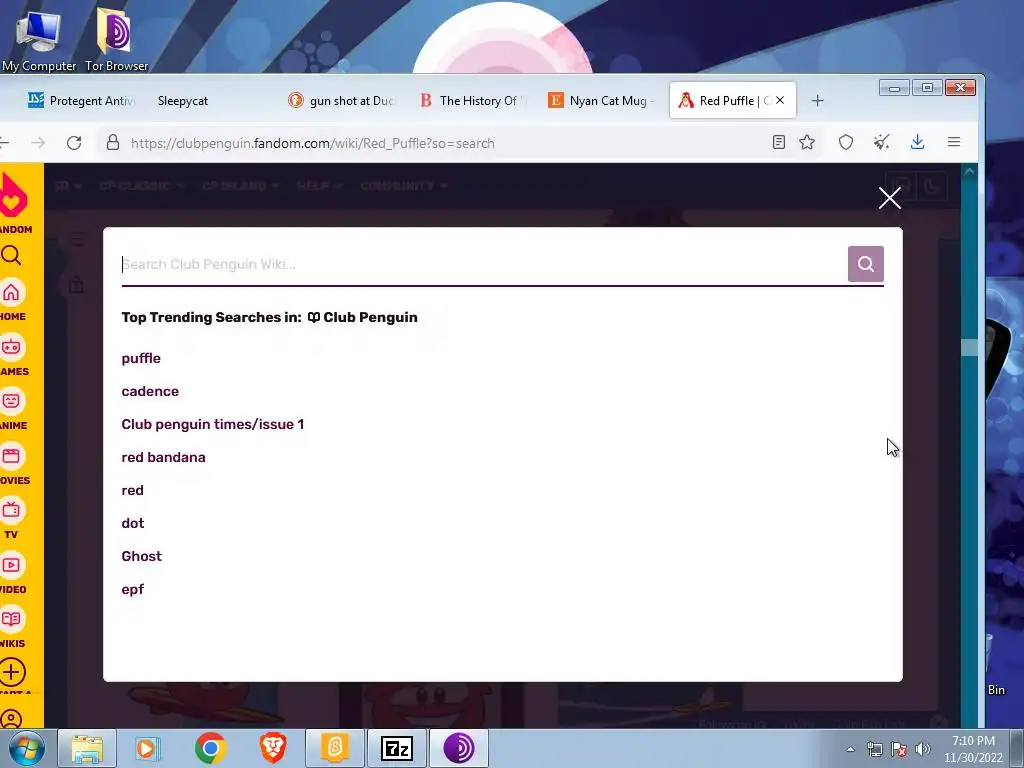
Task: Open the Windows Start button
Action: click(26, 748)
